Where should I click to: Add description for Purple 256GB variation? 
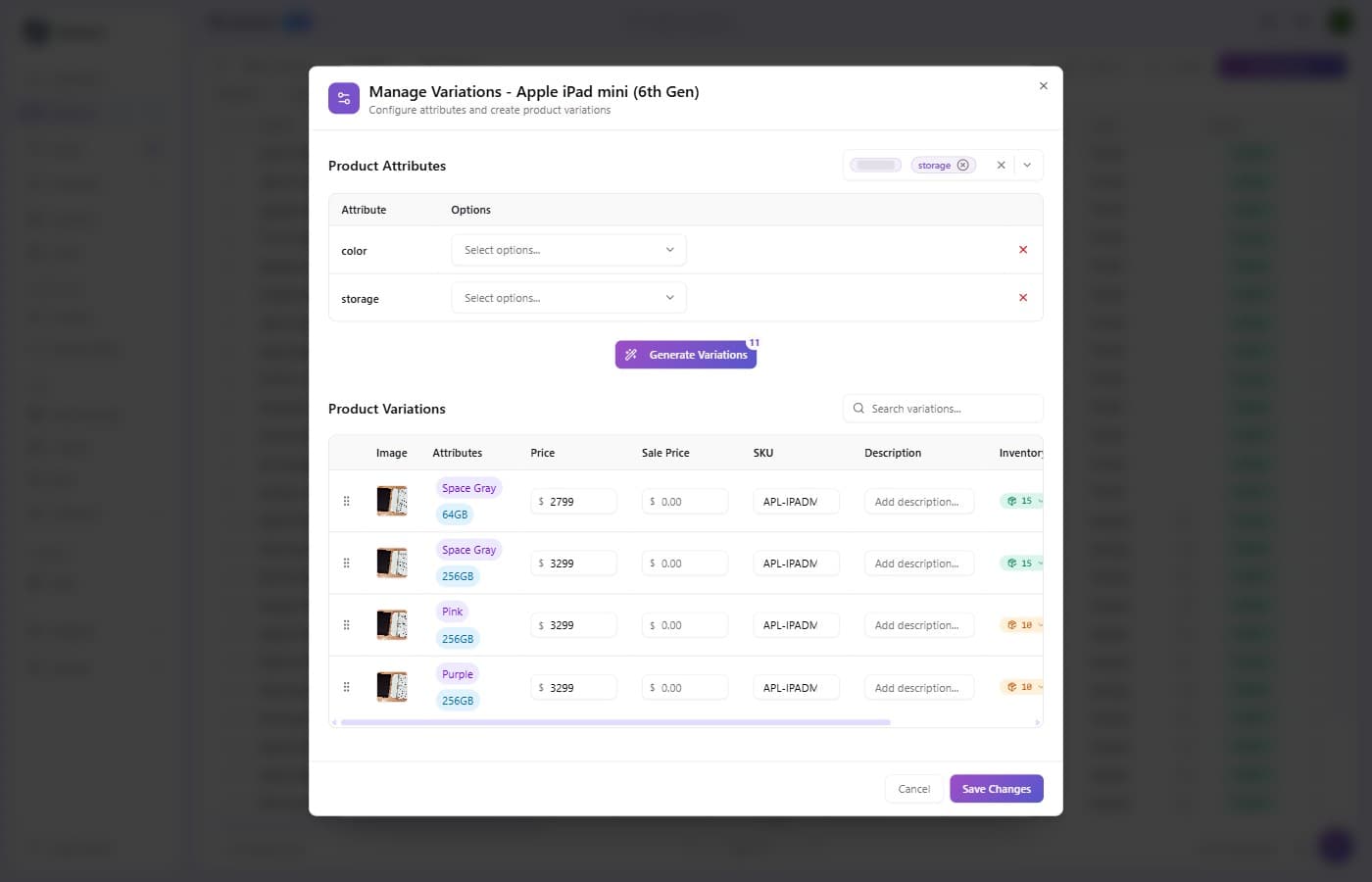coord(919,688)
